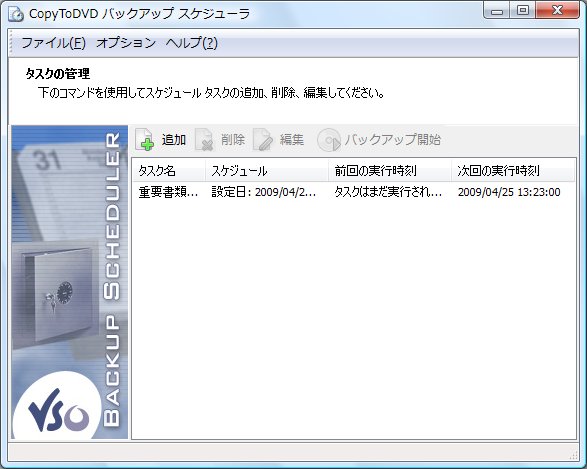Click the 削除 delete icon in toolbar

click(x=205, y=140)
